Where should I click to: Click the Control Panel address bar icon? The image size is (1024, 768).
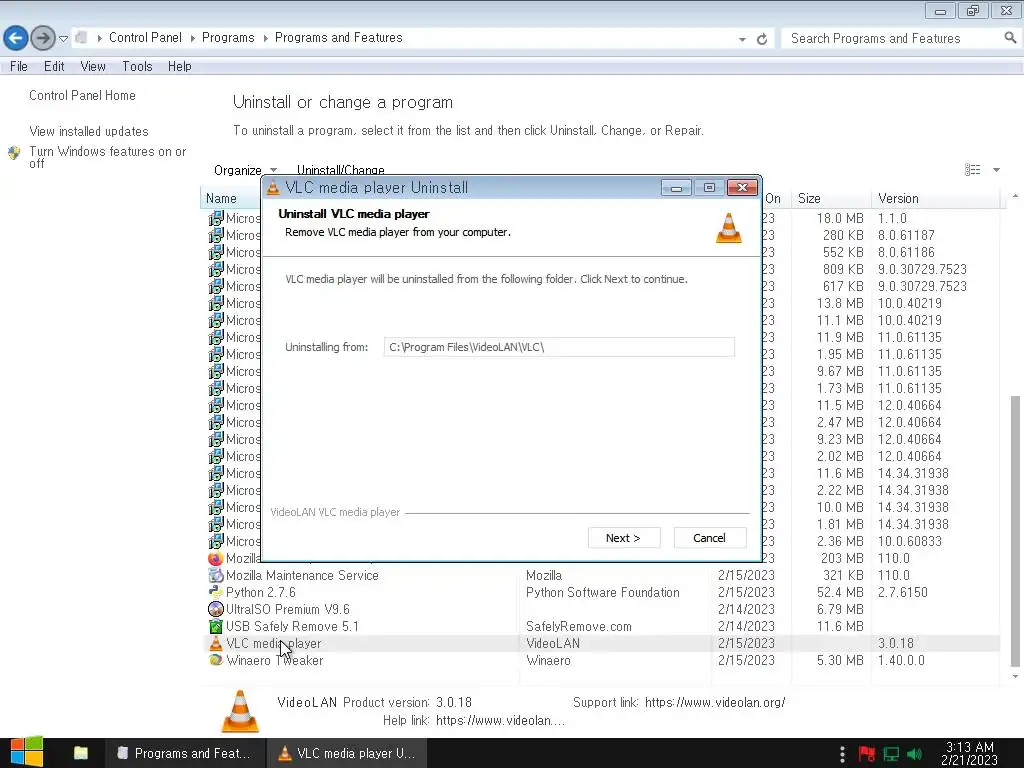coord(82,38)
